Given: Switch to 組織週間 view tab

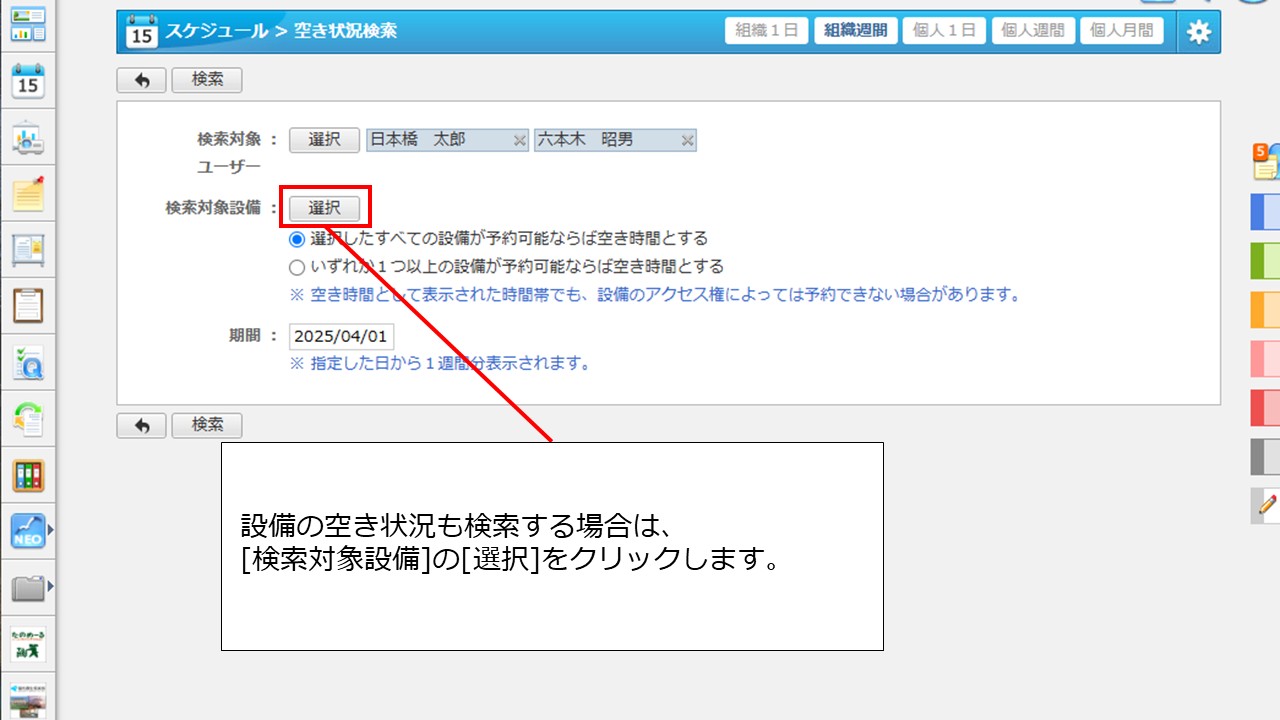Looking at the screenshot, I should click(856, 31).
